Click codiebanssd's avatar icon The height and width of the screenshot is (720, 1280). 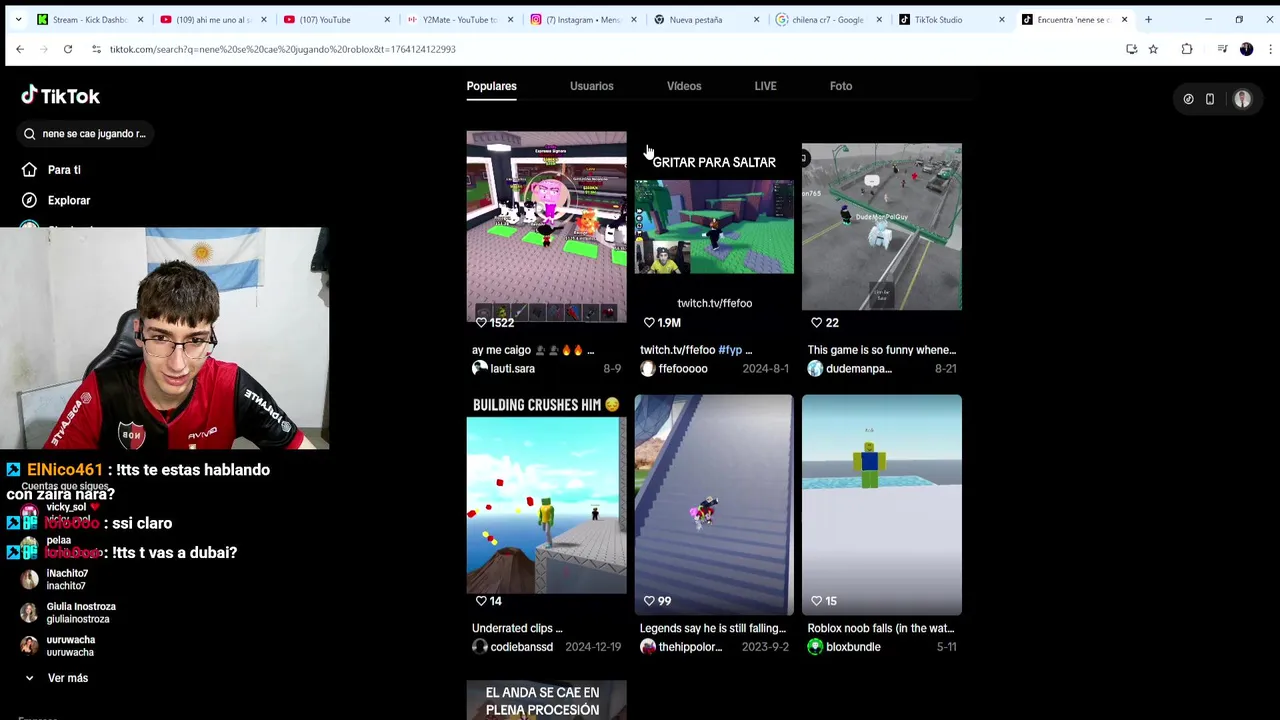pos(479,647)
